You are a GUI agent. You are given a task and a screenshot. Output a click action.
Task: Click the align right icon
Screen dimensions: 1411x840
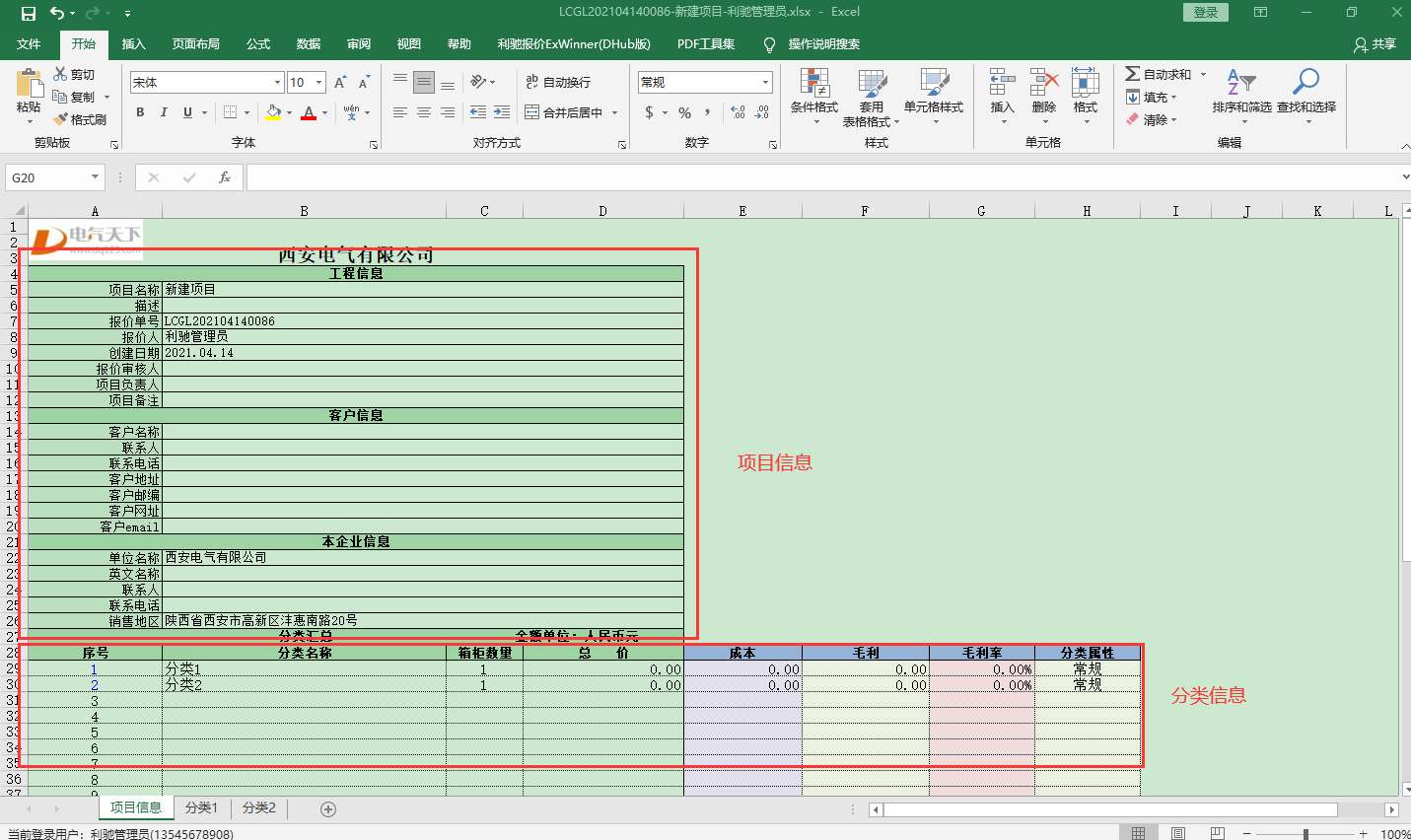(x=447, y=112)
